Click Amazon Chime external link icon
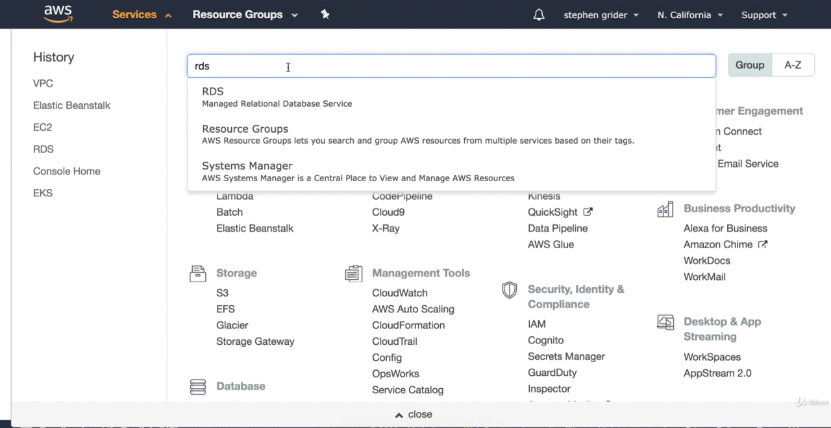831x428 pixels. tap(763, 244)
